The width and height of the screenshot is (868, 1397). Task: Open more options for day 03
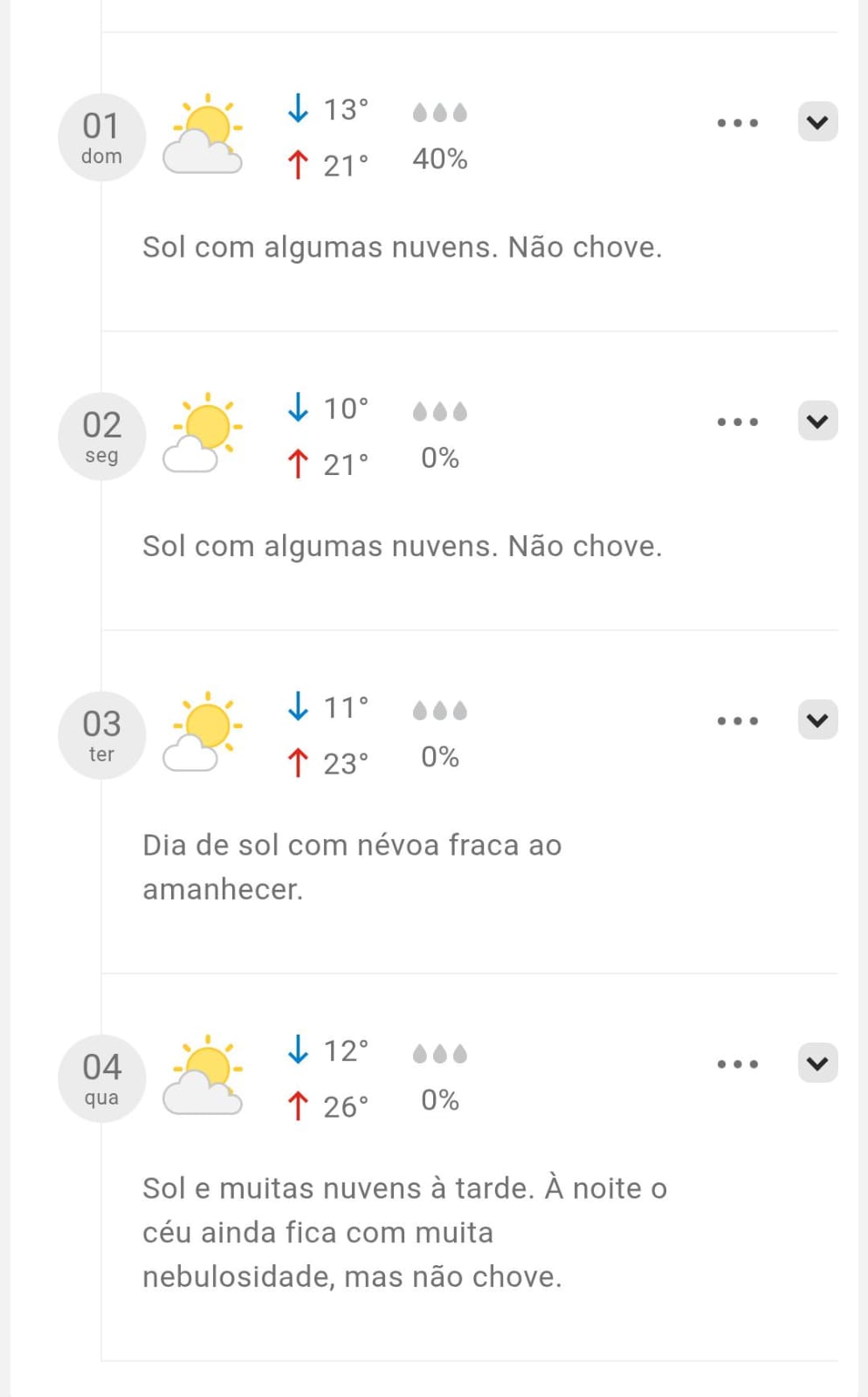coord(737,721)
